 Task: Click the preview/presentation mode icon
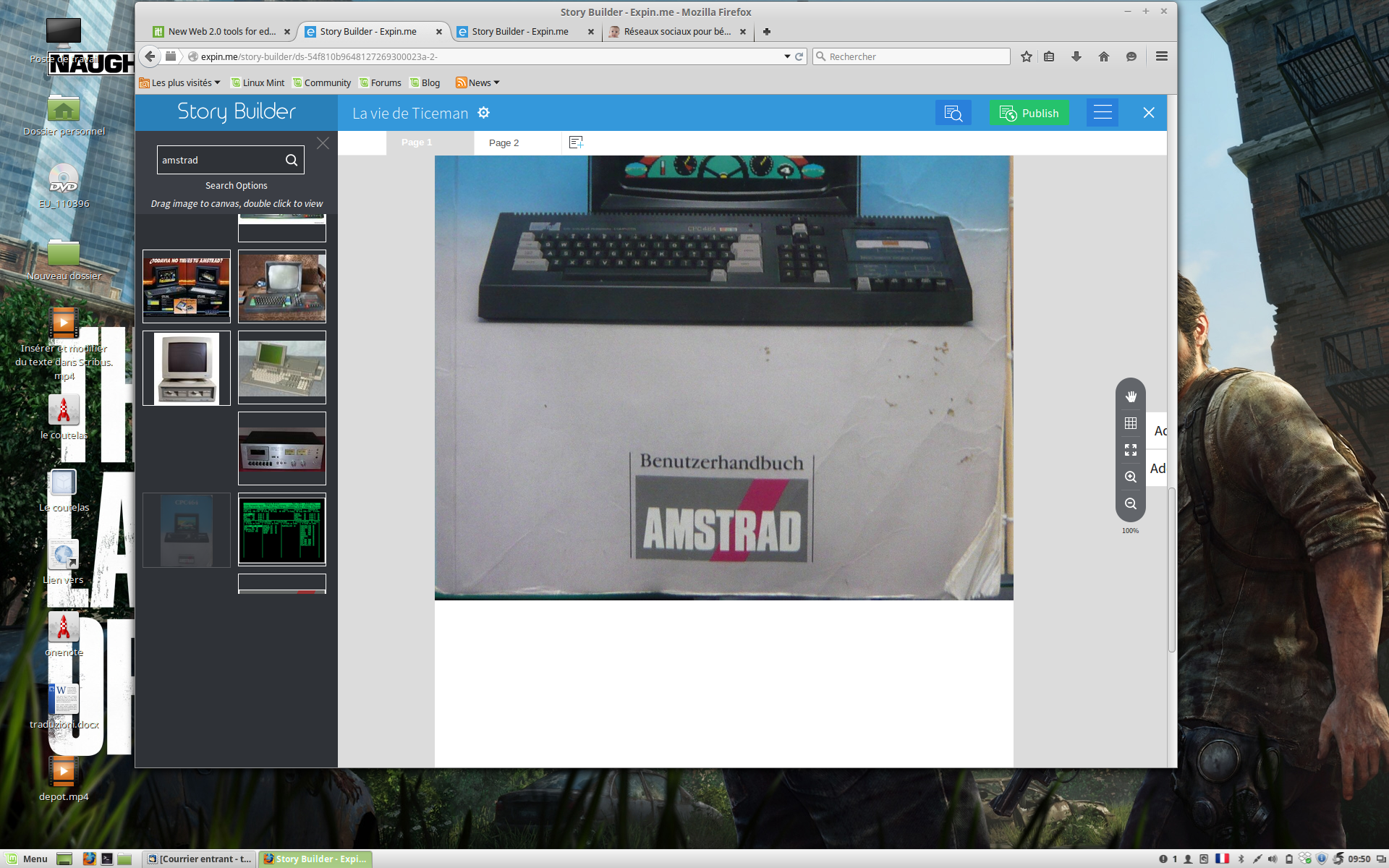tap(954, 113)
